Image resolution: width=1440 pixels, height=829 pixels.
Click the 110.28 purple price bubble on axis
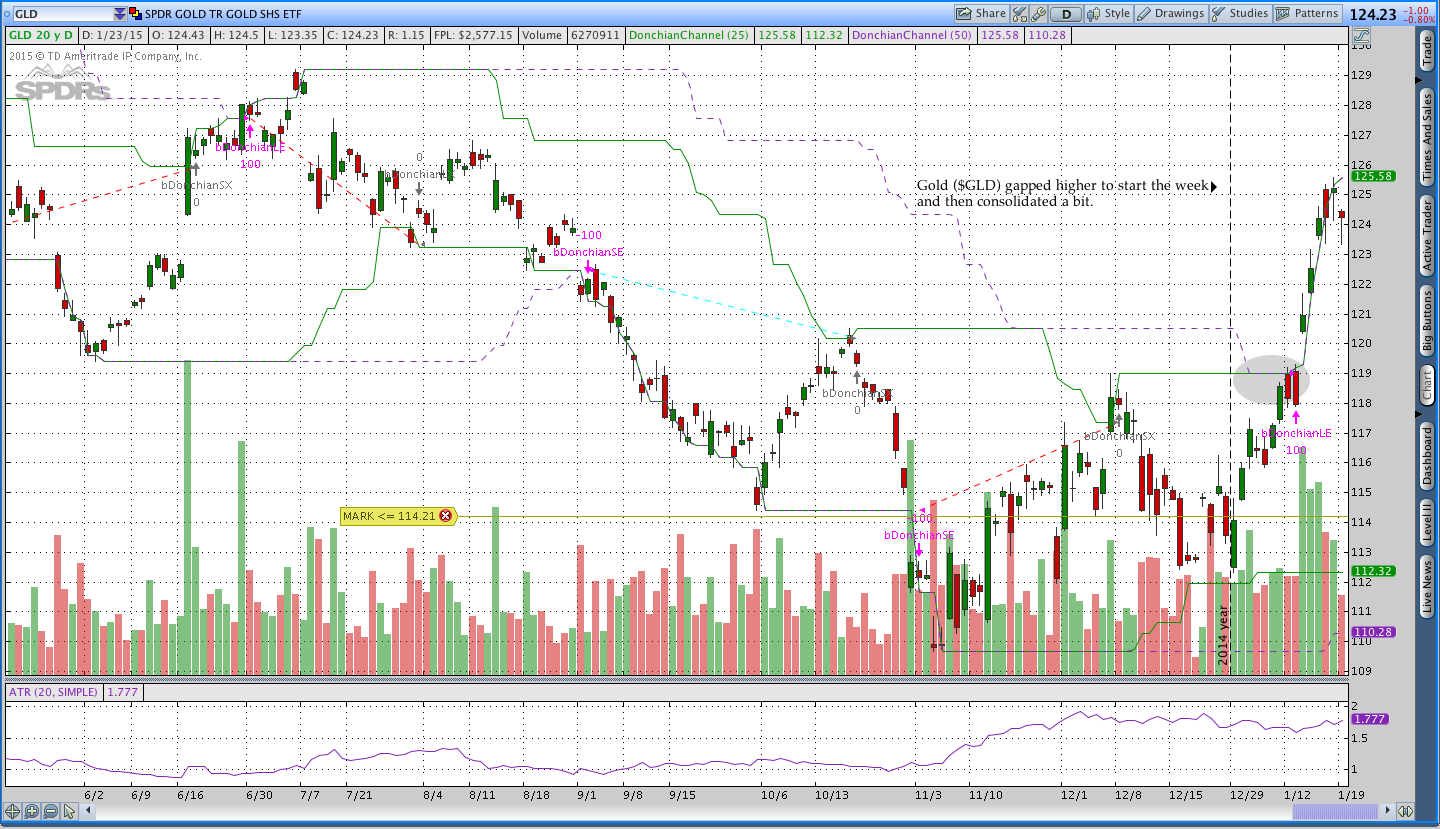click(1372, 632)
